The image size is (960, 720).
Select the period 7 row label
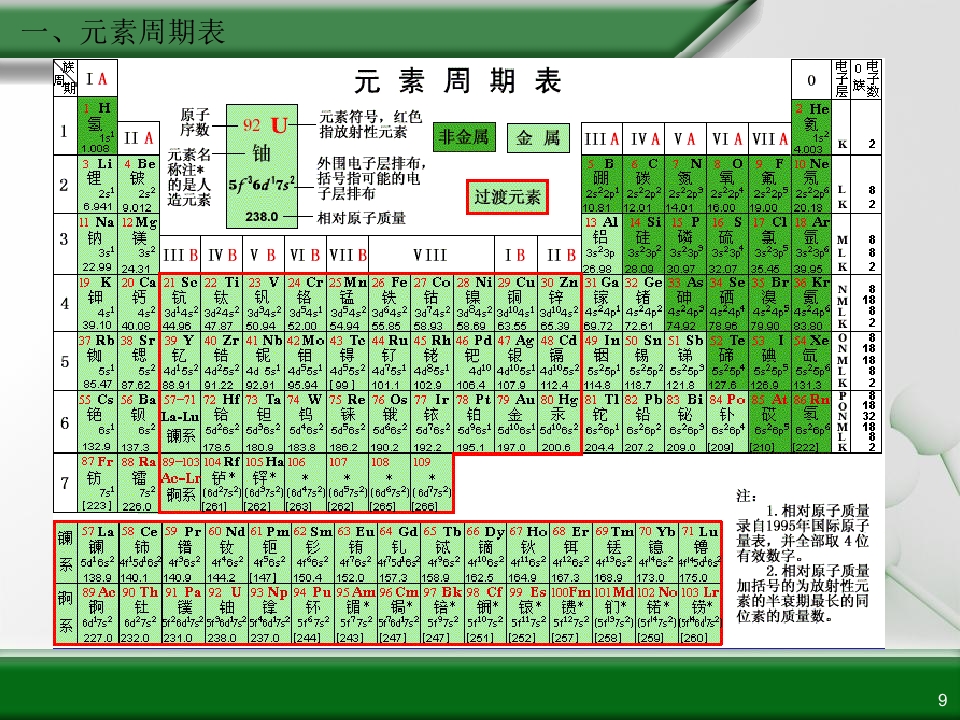coord(65,483)
